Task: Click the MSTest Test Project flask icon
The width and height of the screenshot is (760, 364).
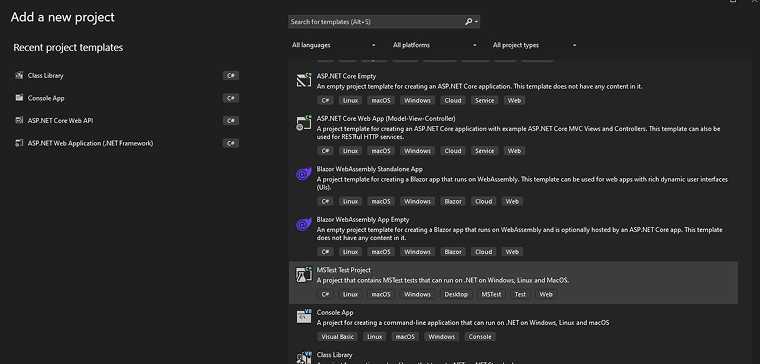Action: pos(304,274)
